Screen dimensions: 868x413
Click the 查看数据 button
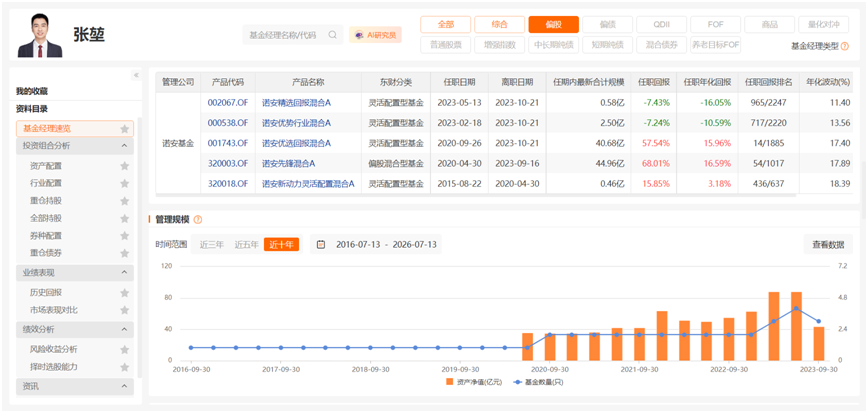point(828,244)
